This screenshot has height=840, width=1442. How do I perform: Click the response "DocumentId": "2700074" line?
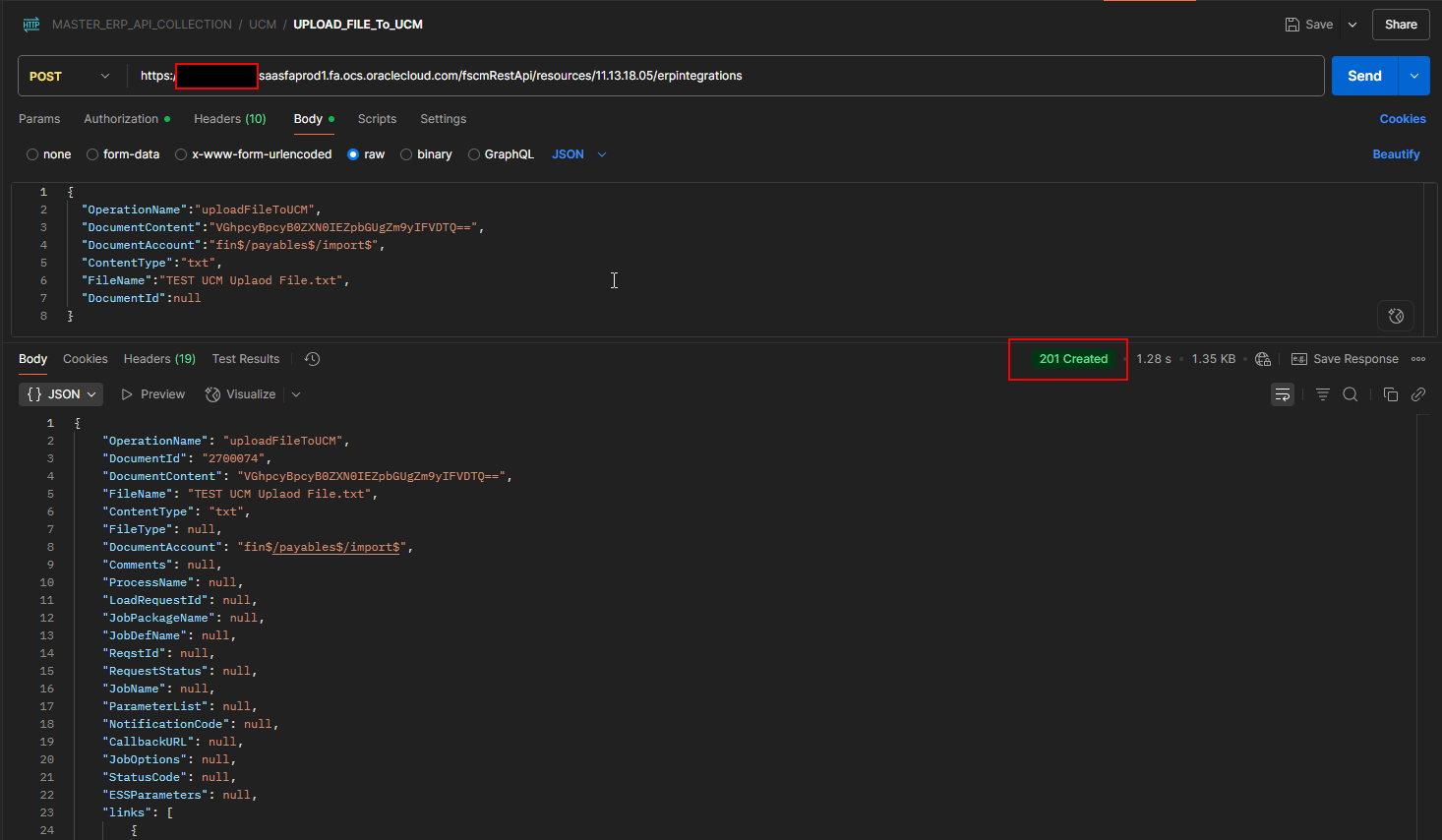pos(187,458)
